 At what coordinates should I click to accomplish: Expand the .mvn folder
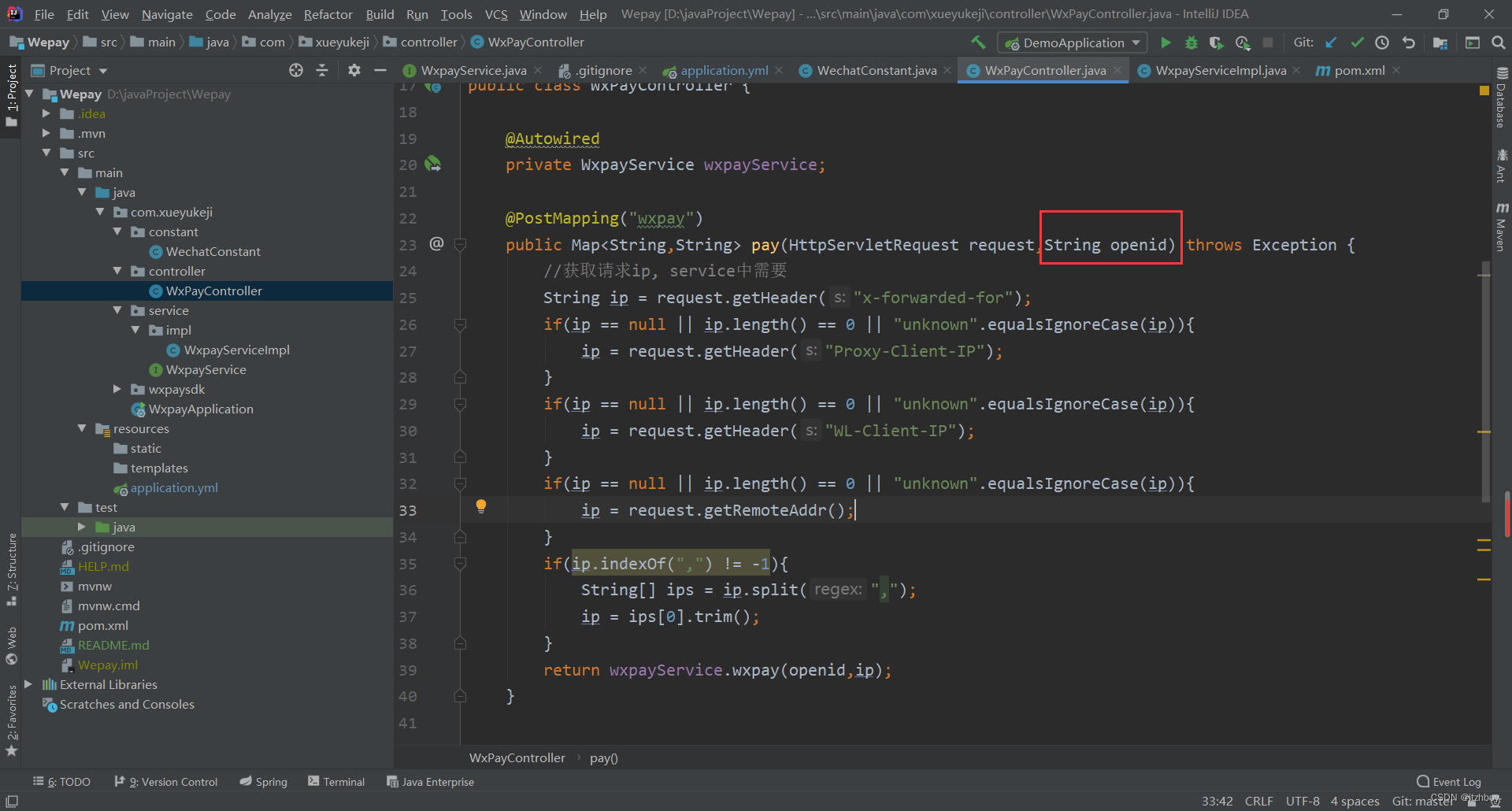click(46, 133)
